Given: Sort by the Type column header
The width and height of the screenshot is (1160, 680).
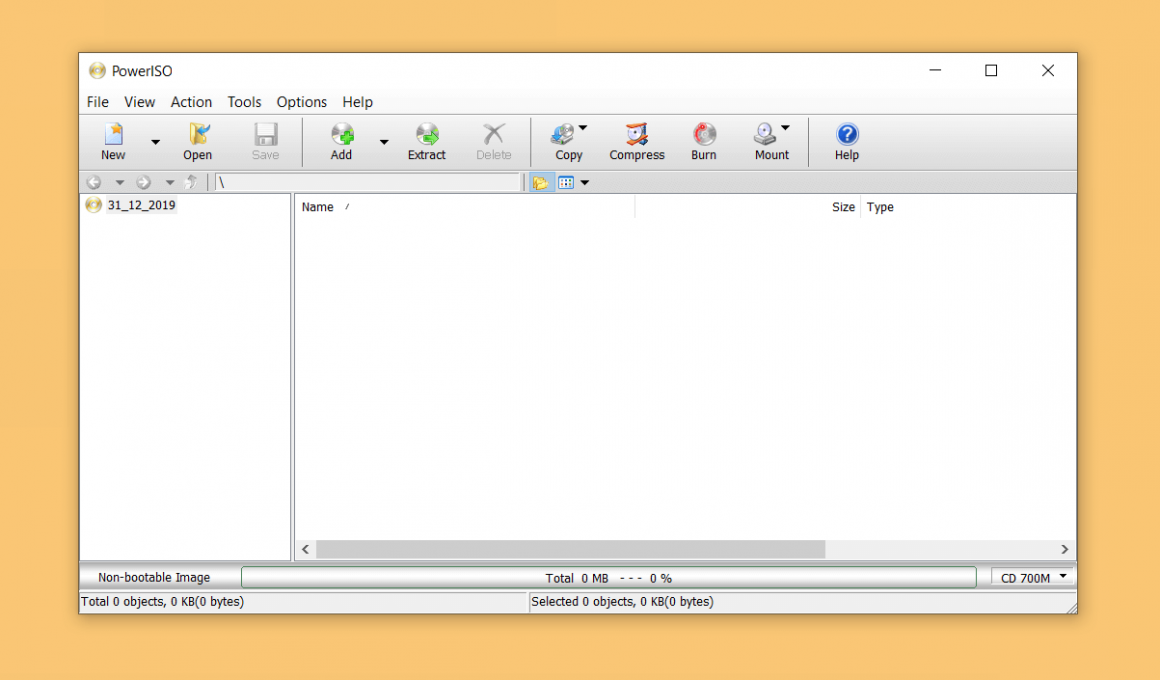Looking at the screenshot, I should coord(880,207).
